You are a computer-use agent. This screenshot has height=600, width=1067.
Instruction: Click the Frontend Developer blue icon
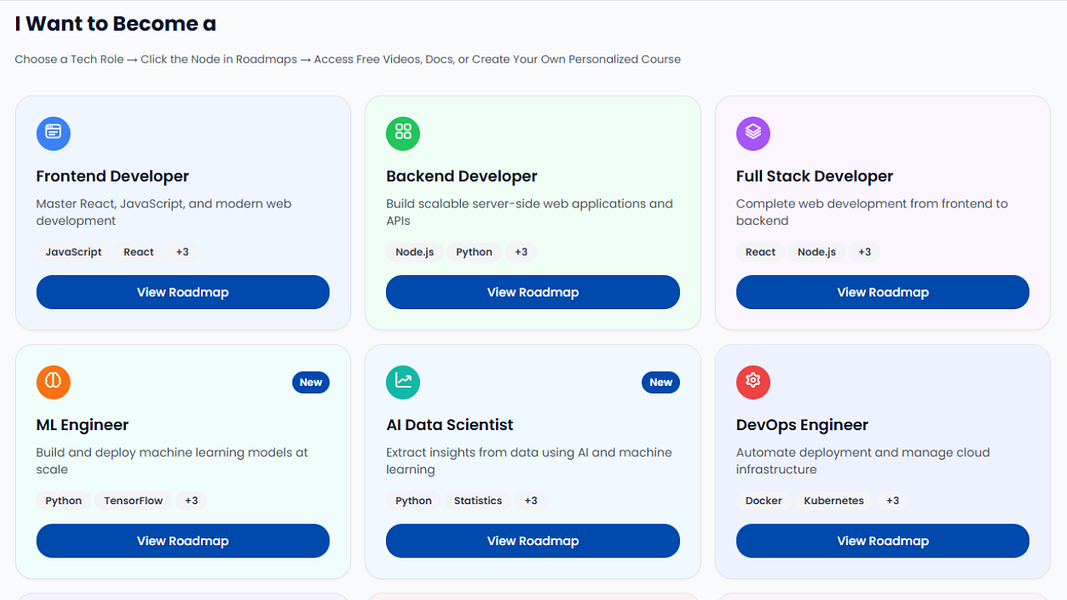53,133
